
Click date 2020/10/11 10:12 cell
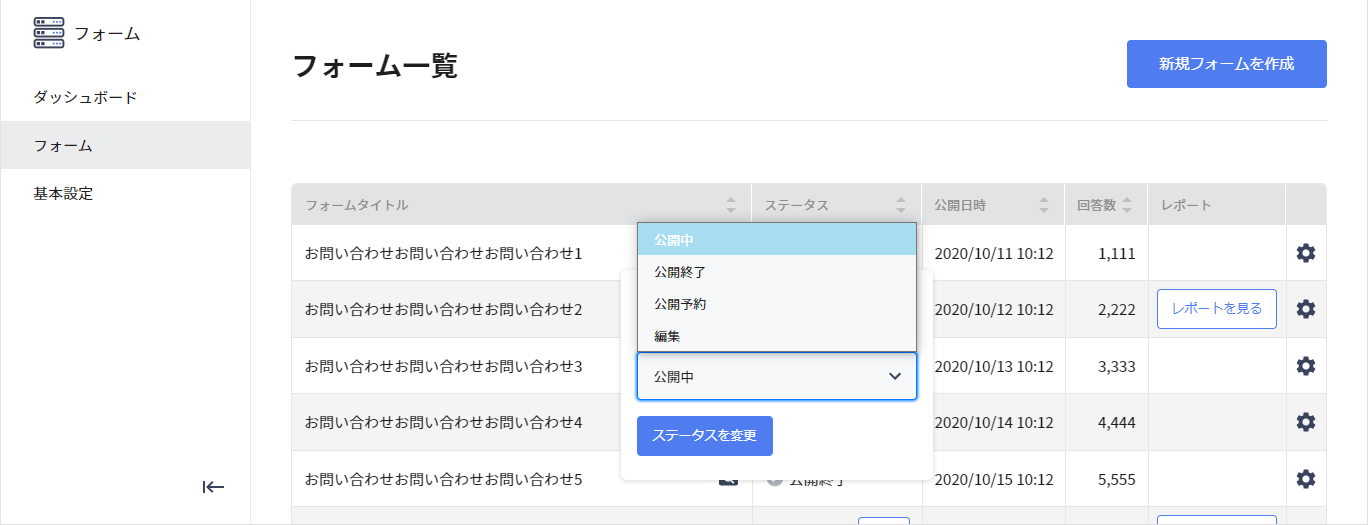[x=994, y=253]
